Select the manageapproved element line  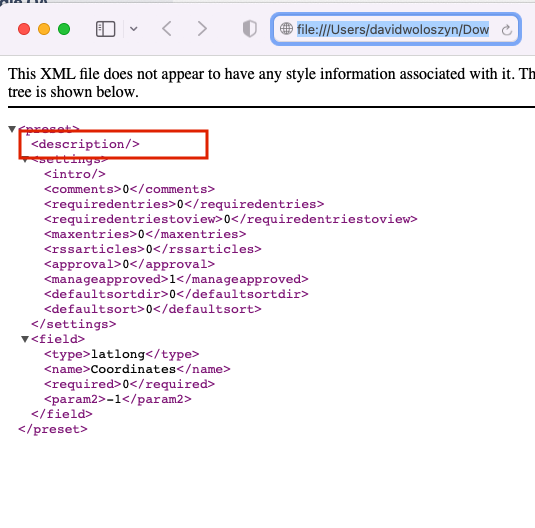176,279
